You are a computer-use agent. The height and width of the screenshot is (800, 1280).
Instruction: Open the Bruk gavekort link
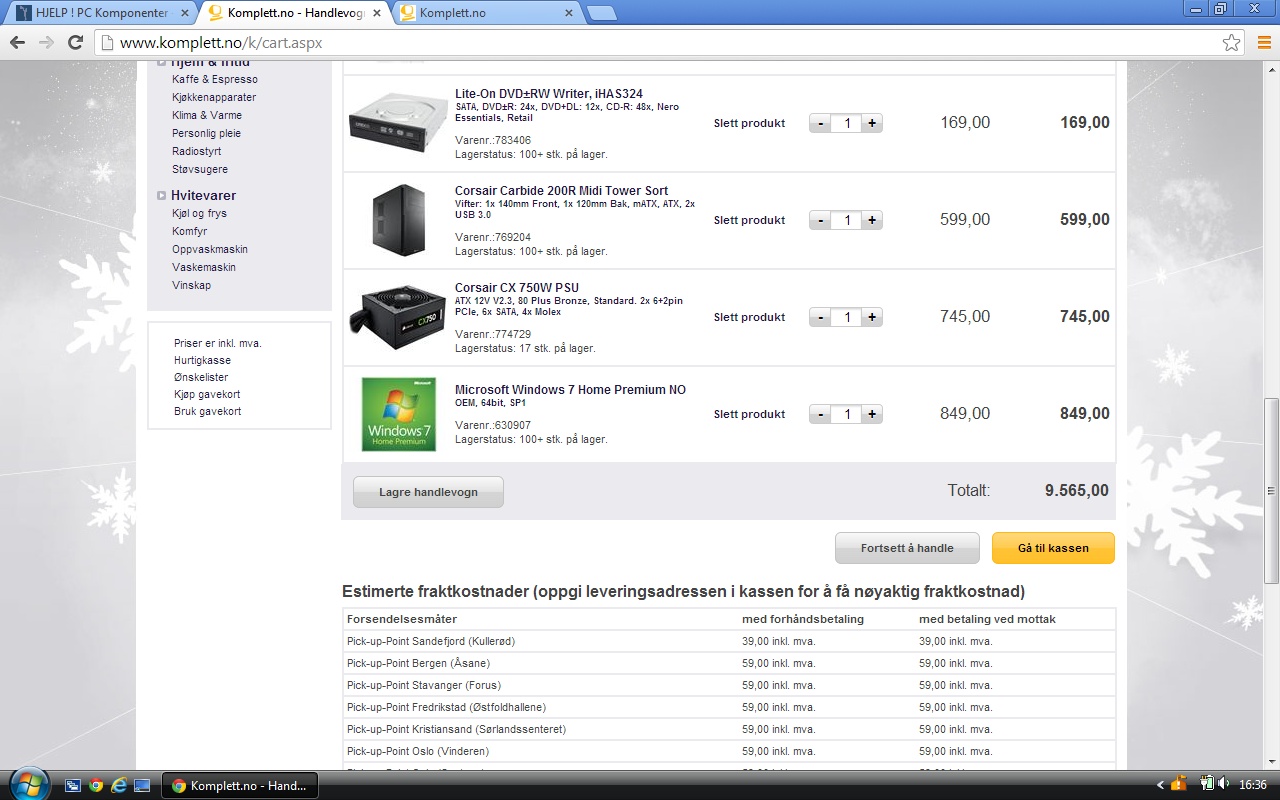[207, 411]
